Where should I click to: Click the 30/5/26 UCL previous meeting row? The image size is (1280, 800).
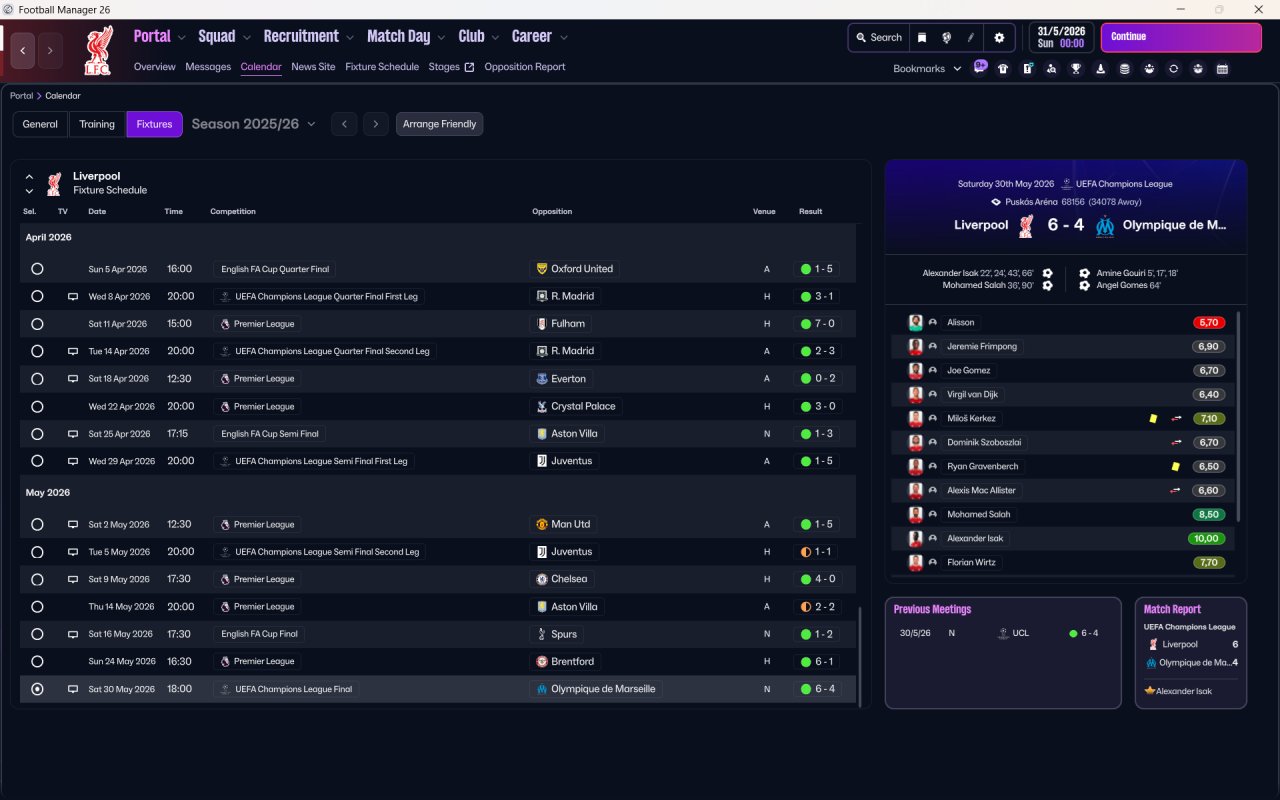(x=1003, y=633)
